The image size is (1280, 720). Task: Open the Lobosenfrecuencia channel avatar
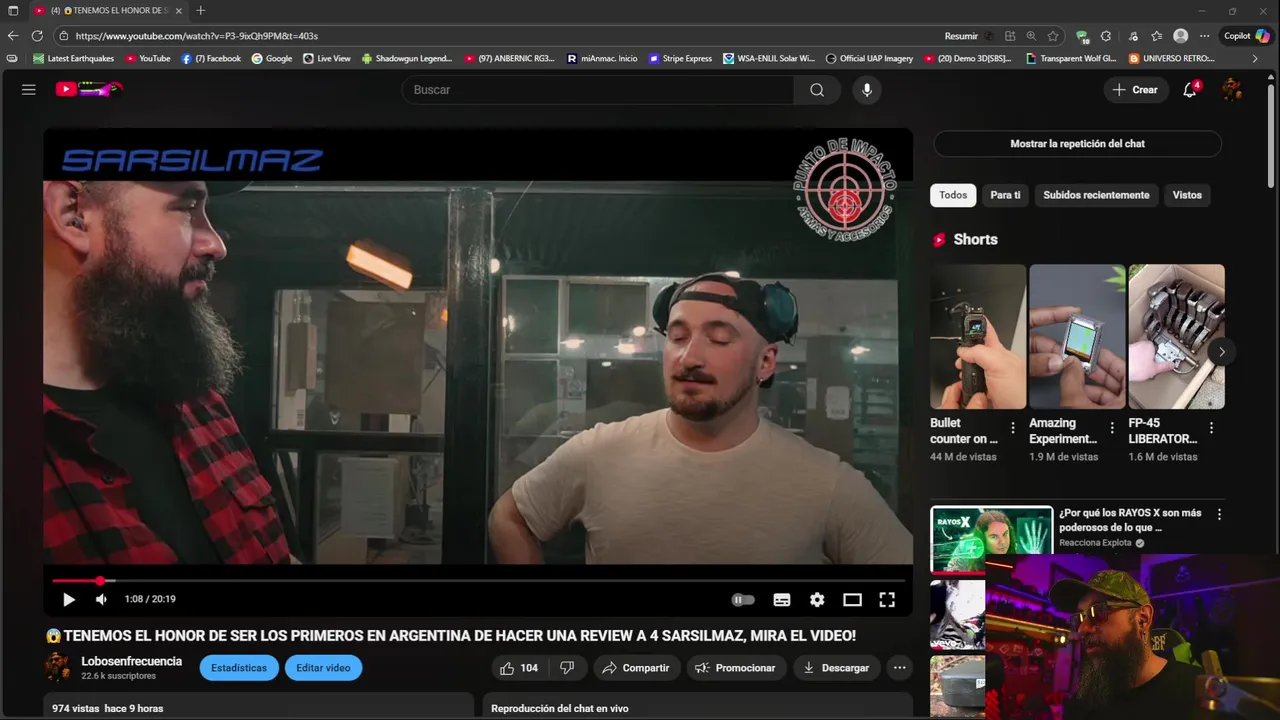[59, 668]
